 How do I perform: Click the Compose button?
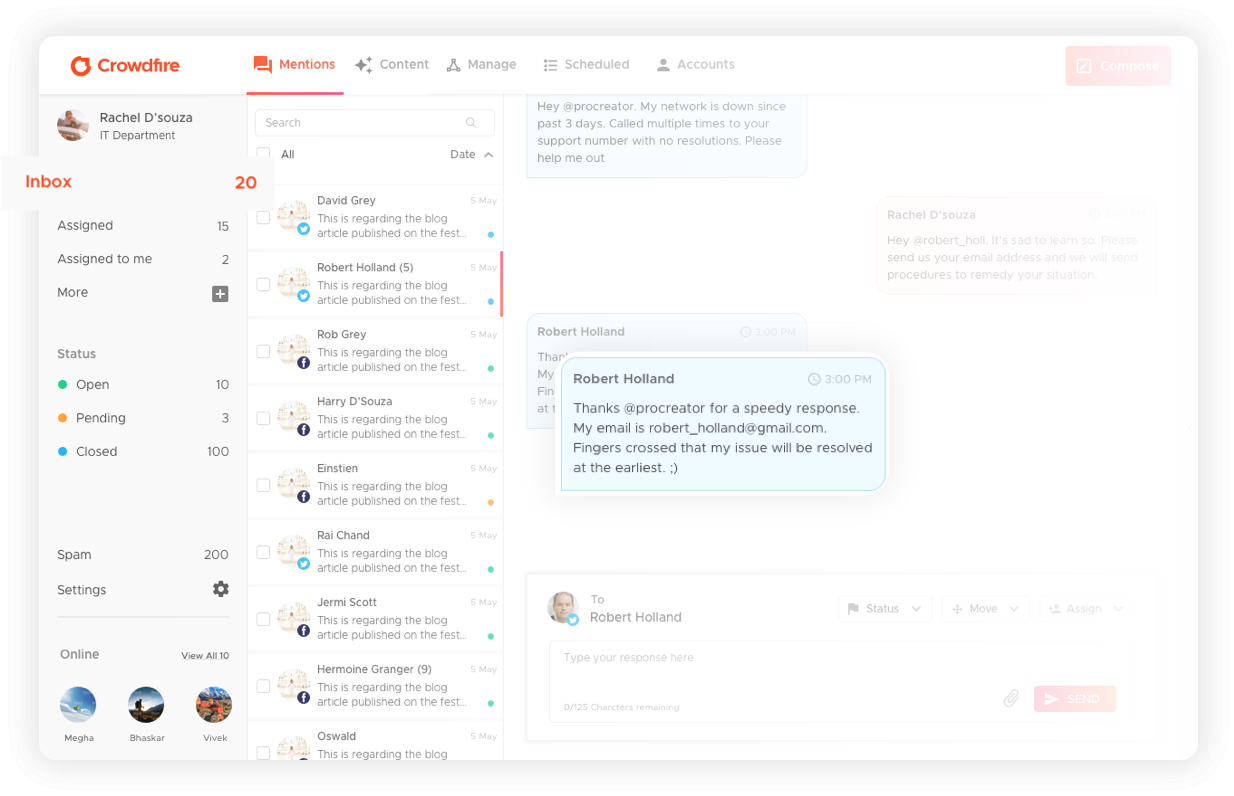tap(1118, 66)
